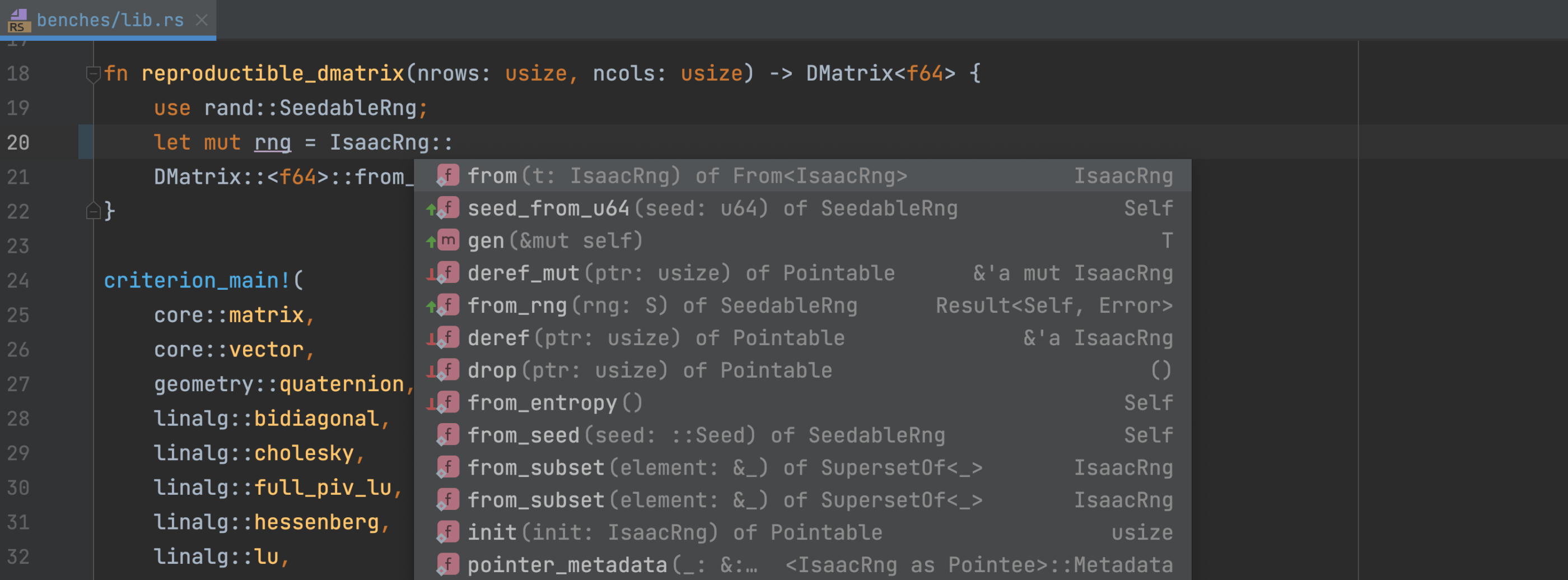
Task: Click the function icon beside from_seed
Action: click(x=448, y=435)
